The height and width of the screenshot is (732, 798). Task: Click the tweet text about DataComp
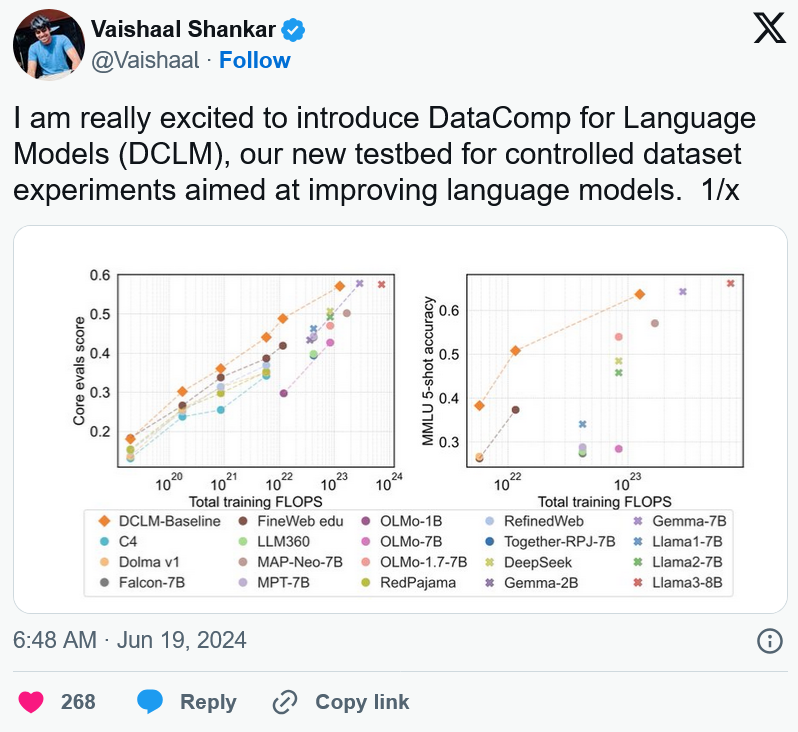point(384,154)
